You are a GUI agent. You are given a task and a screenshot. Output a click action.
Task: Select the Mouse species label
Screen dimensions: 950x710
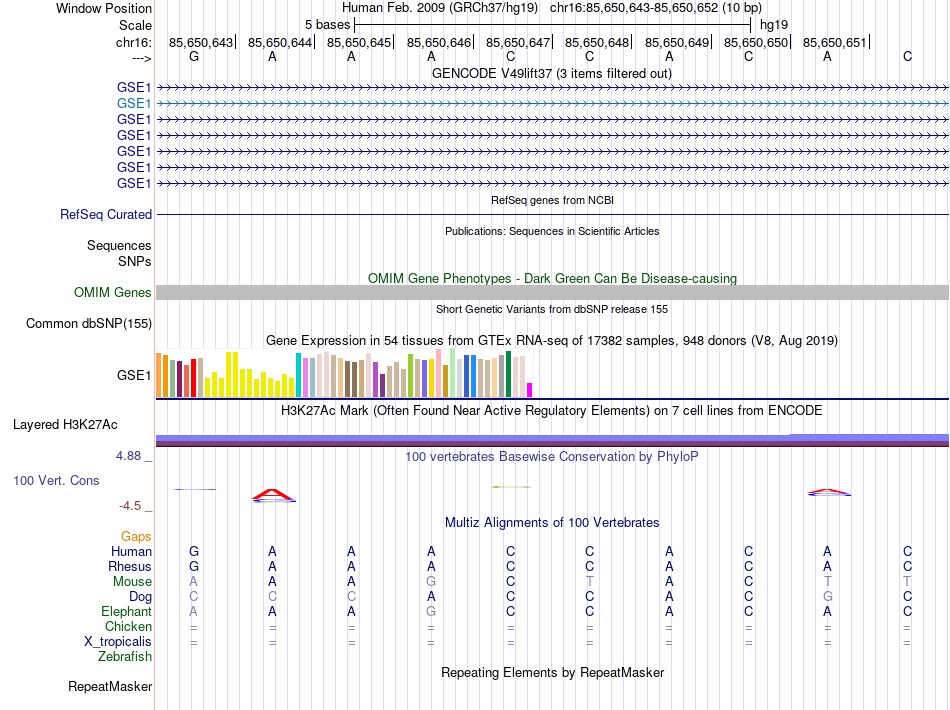point(132,582)
